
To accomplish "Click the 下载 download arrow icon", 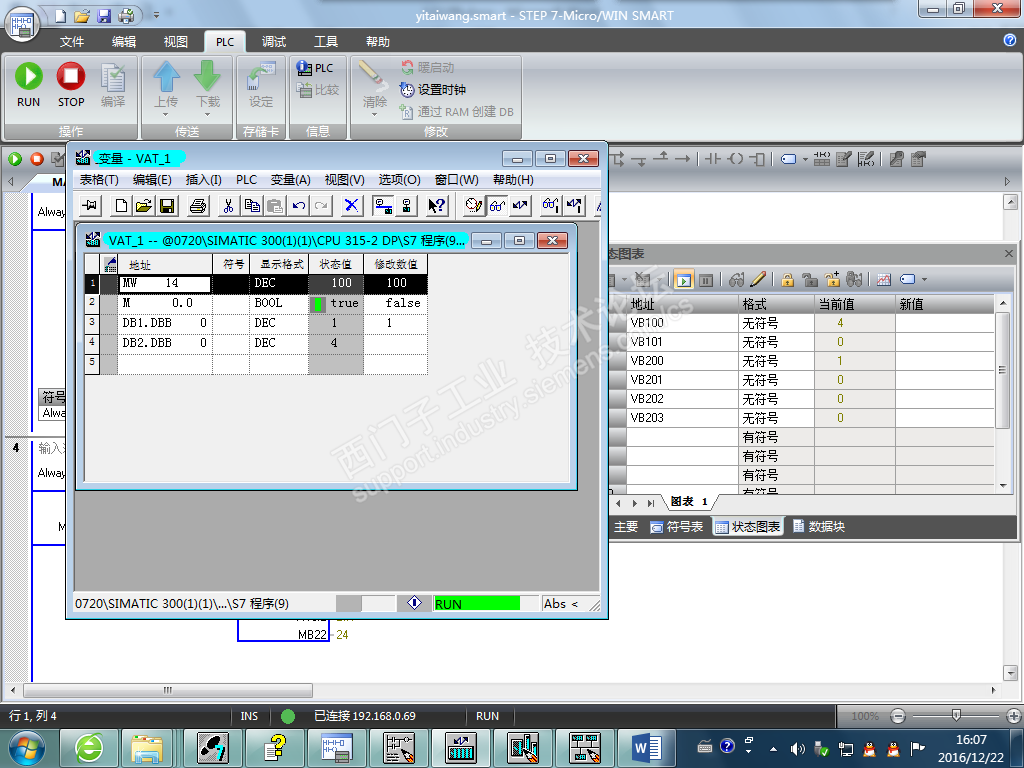I will click(x=207, y=76).
